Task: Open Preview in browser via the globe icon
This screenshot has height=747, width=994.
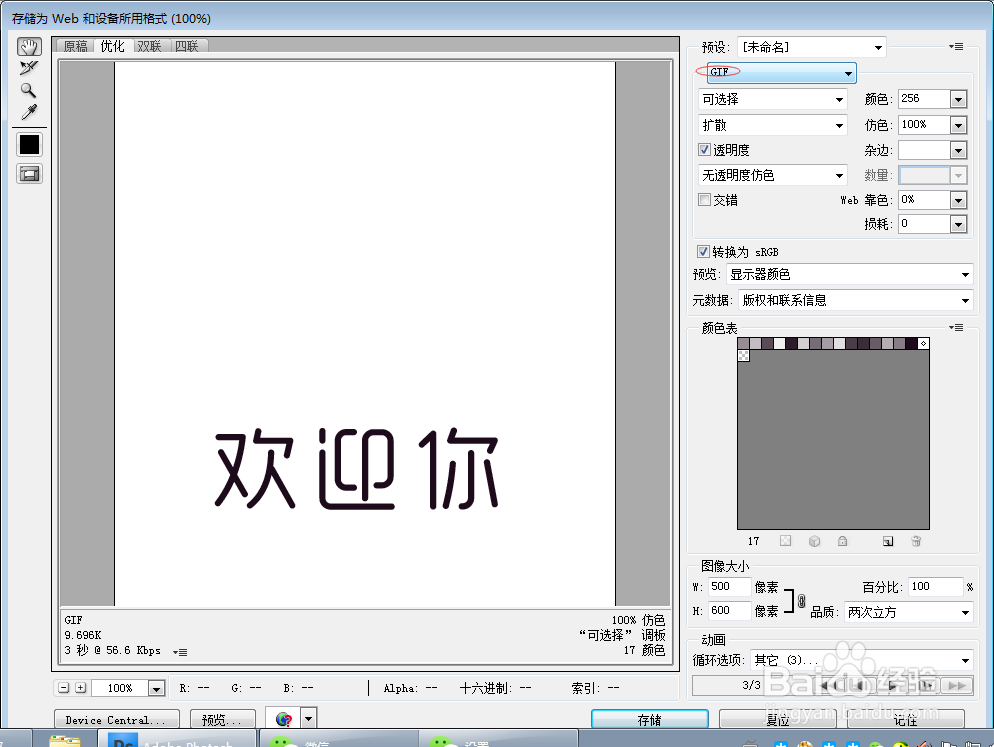Action: coord(283,718)
